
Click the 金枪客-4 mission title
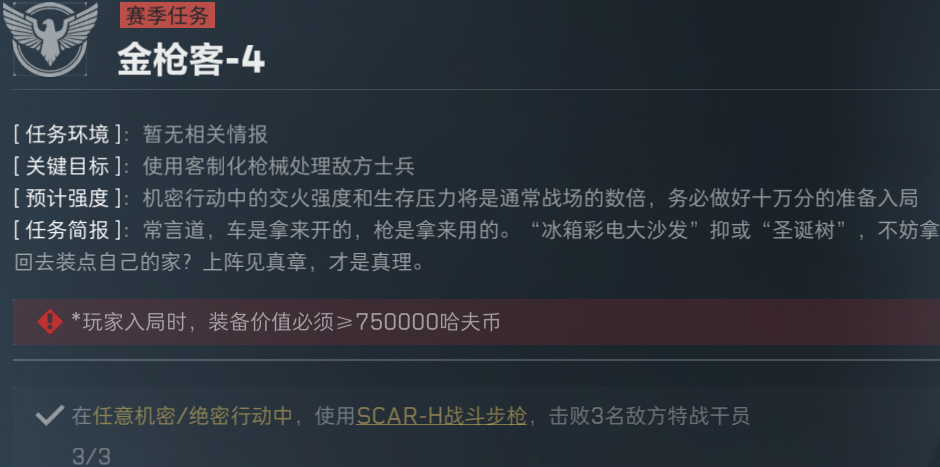coord(191,61)
